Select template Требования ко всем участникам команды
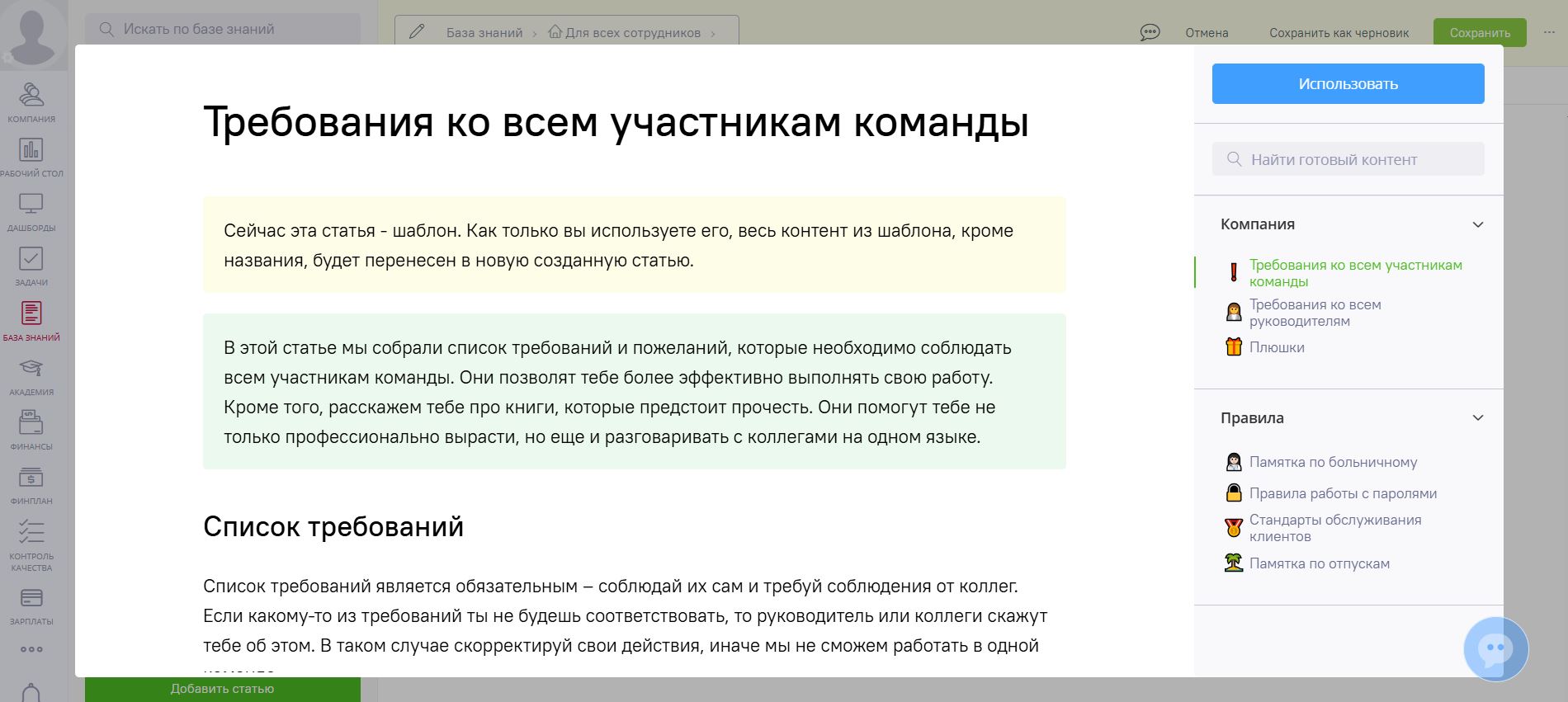 [x=1355, y=272]
